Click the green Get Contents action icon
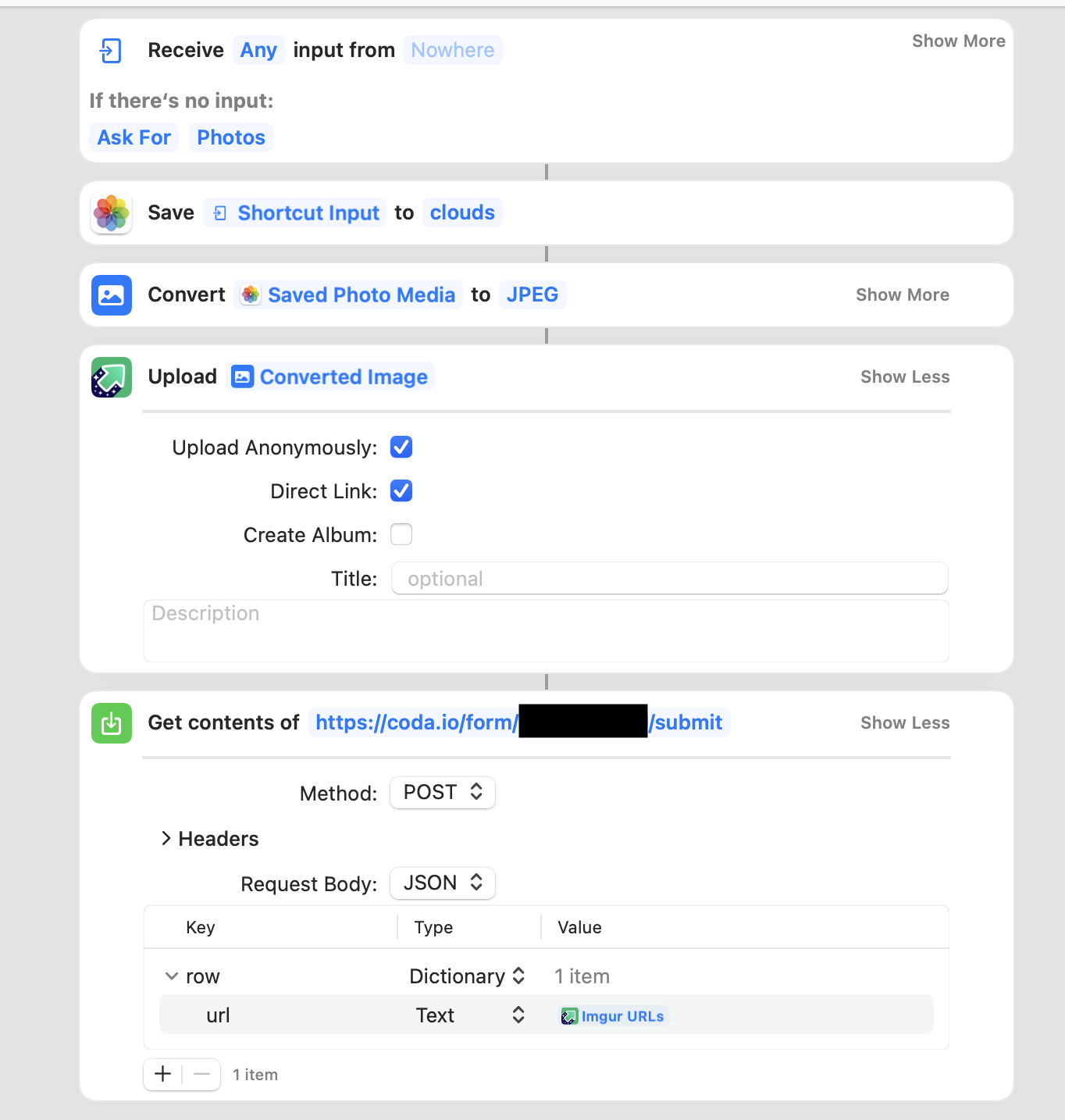The image size is (1065, 1120). pyautogui.click(x=112, y=723)
